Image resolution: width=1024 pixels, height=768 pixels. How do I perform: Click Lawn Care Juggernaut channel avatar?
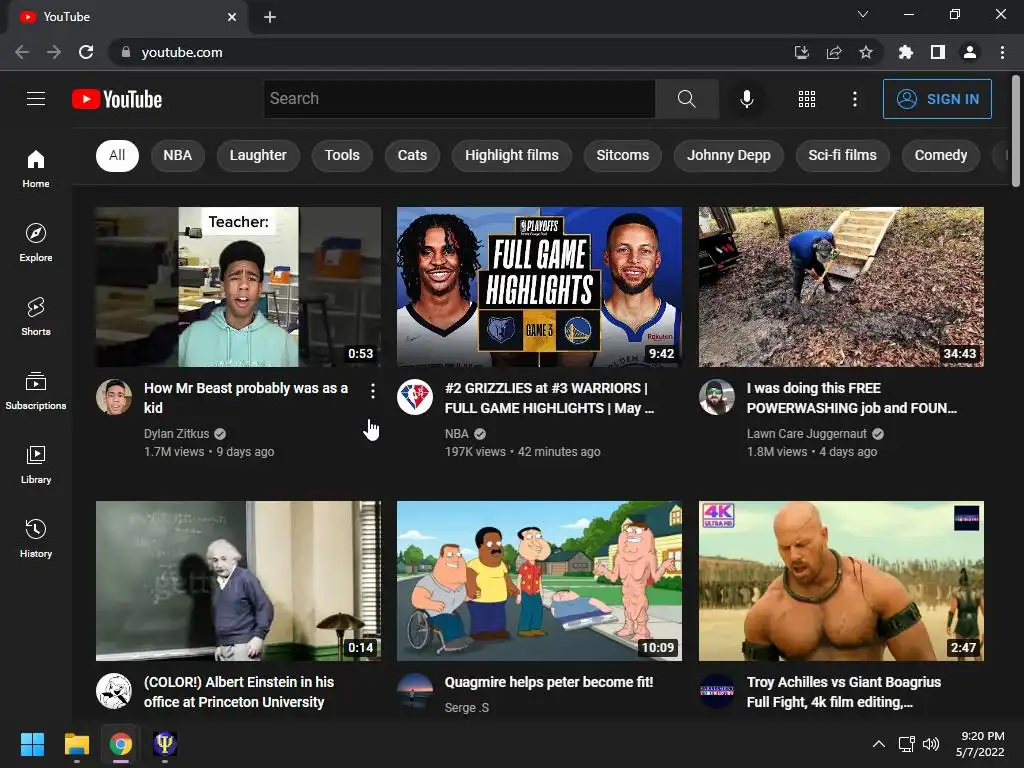pyautogui.click(x=716, y=397)
